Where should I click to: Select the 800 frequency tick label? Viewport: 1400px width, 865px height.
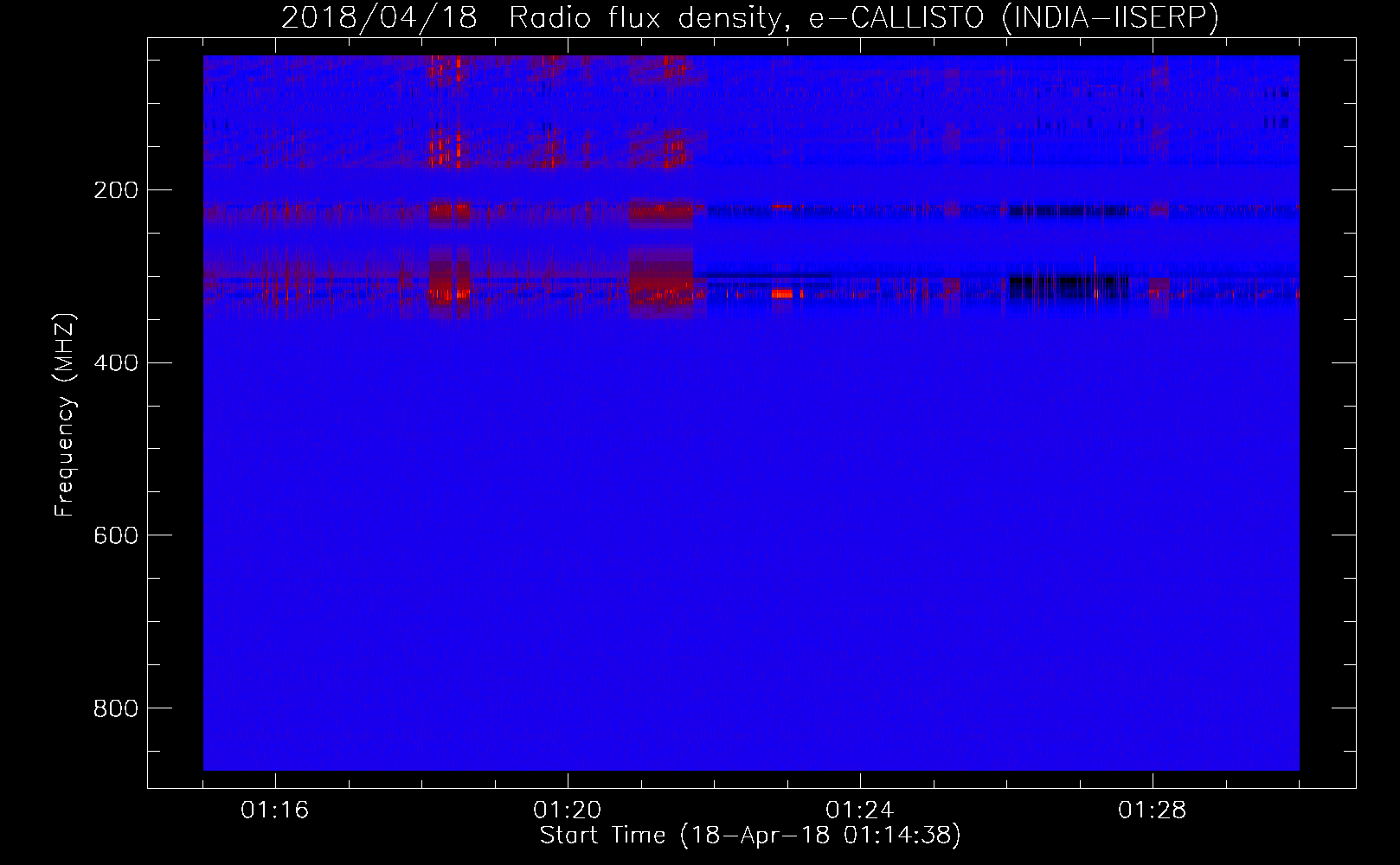(x=116, y=709)
